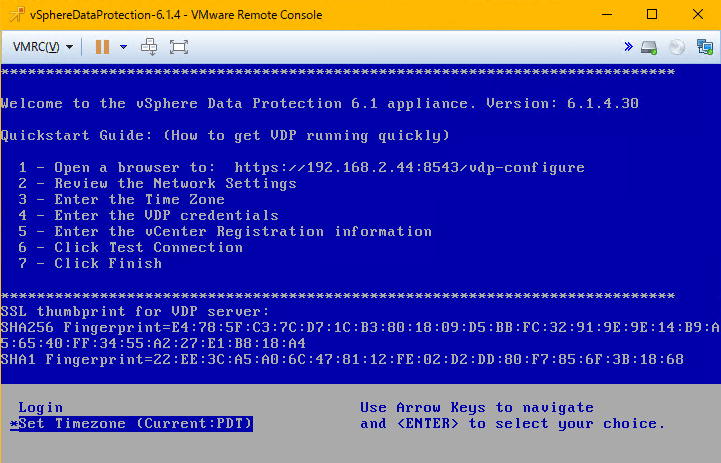
Task: Click the 'Click Test Connection' line
Action: pos(131,247)
